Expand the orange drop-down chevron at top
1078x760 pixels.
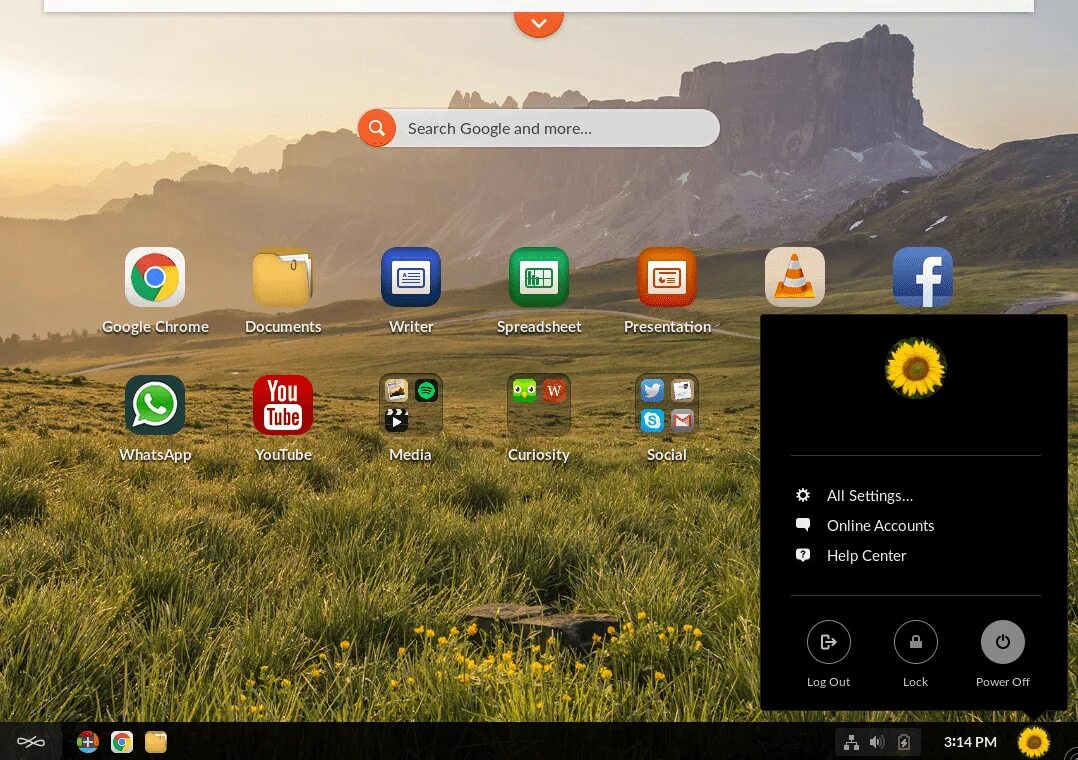[x=539, y=23]
